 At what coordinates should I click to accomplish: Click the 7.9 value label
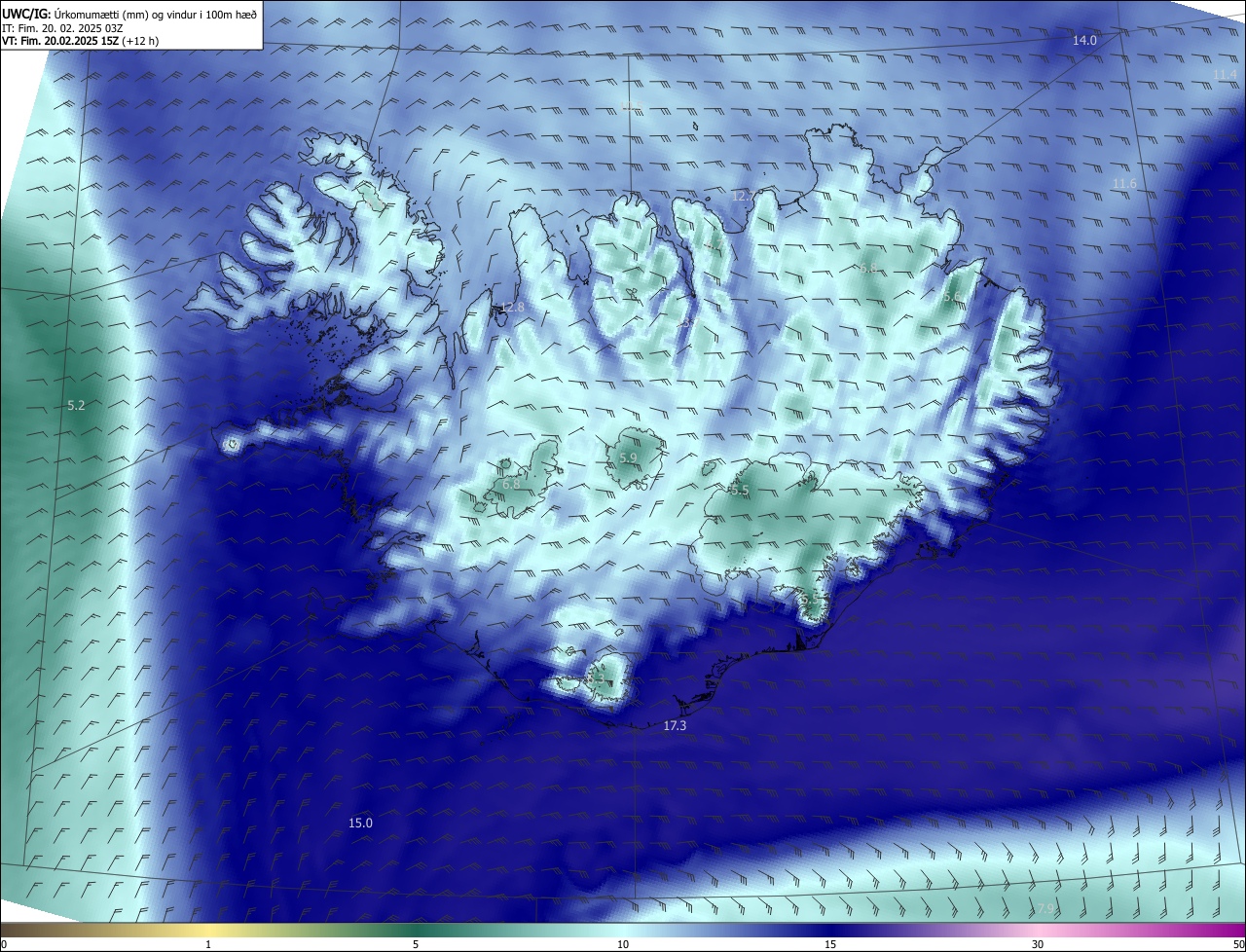[x=1044, y=908]
